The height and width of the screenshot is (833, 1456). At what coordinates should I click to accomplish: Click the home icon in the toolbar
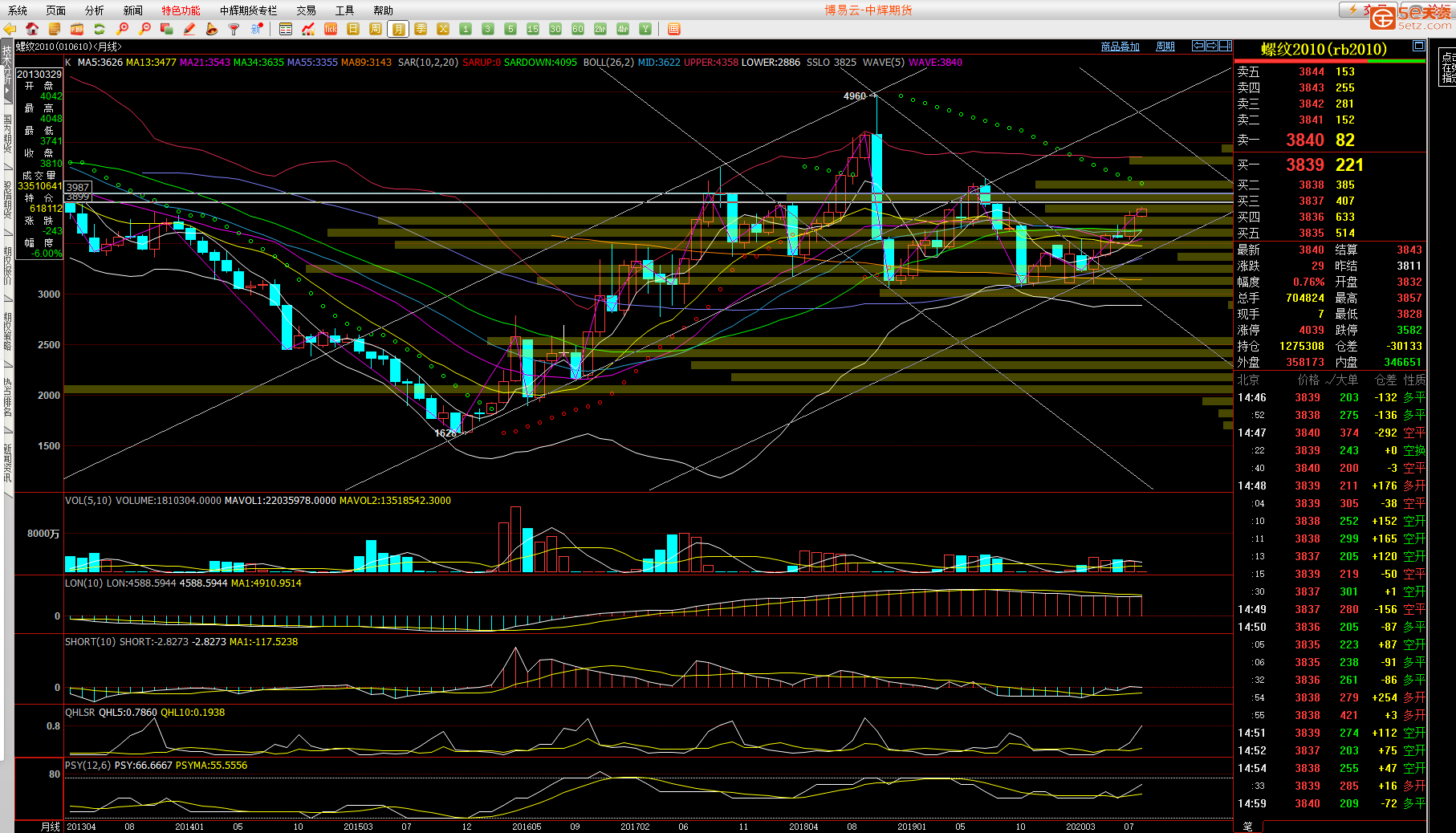(x=32, y=29)
